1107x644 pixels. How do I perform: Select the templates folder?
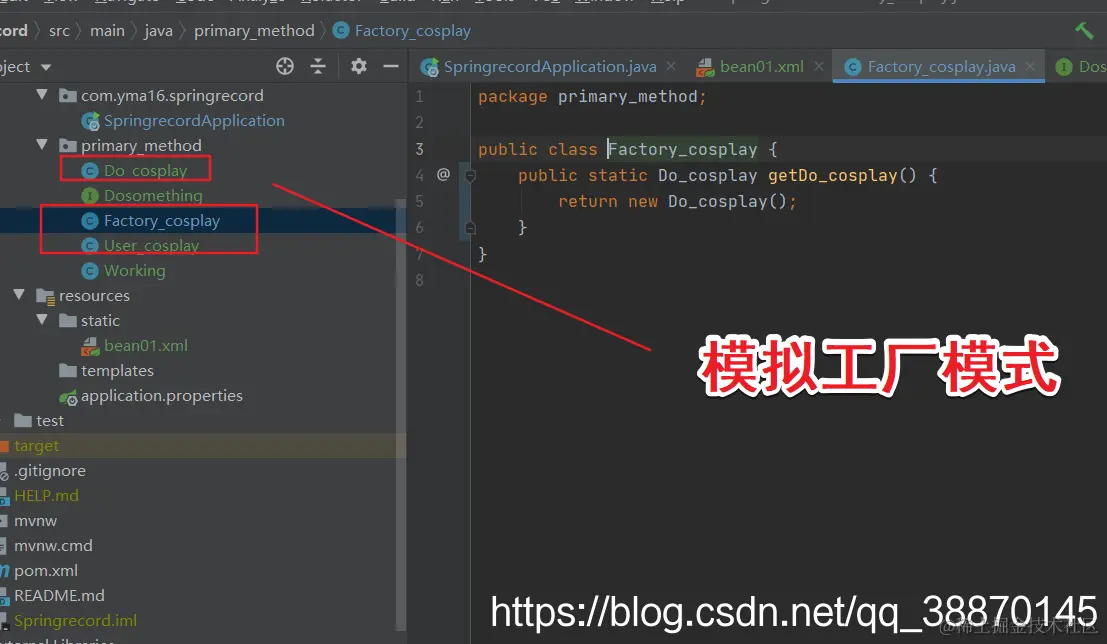(x=117, y=370)
